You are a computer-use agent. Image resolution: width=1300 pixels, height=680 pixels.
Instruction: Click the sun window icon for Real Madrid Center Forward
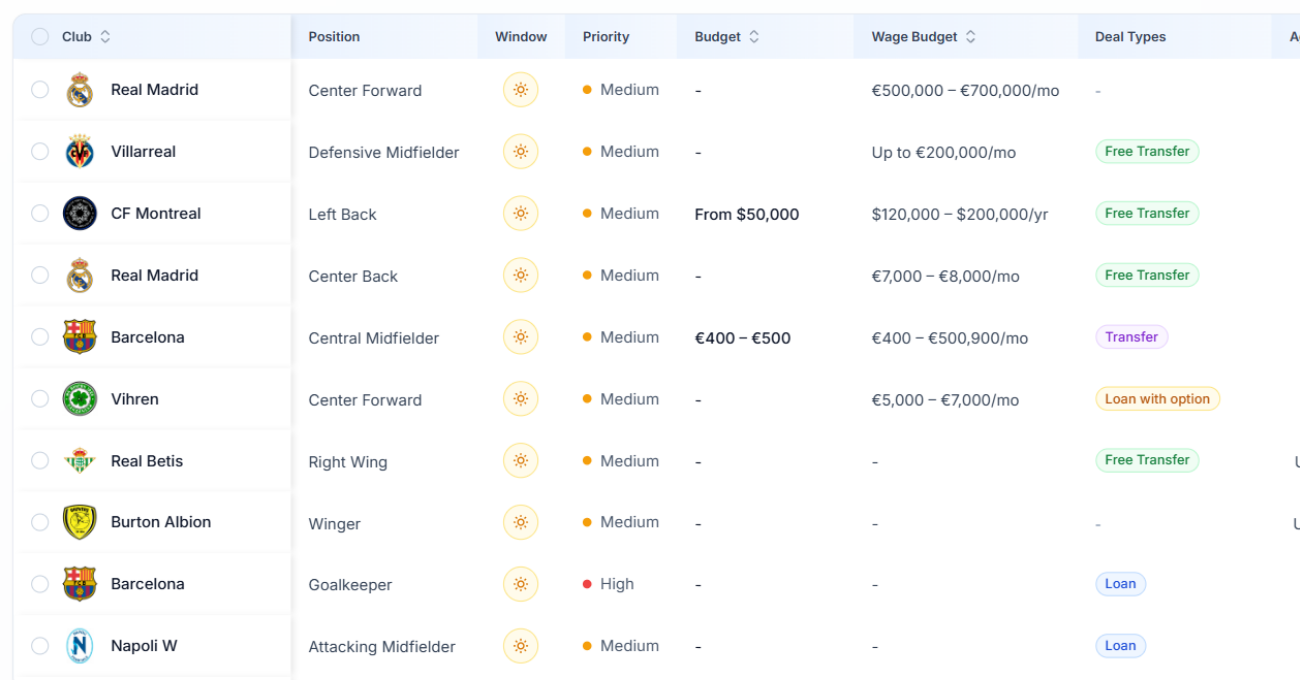(x=520, y=89)
